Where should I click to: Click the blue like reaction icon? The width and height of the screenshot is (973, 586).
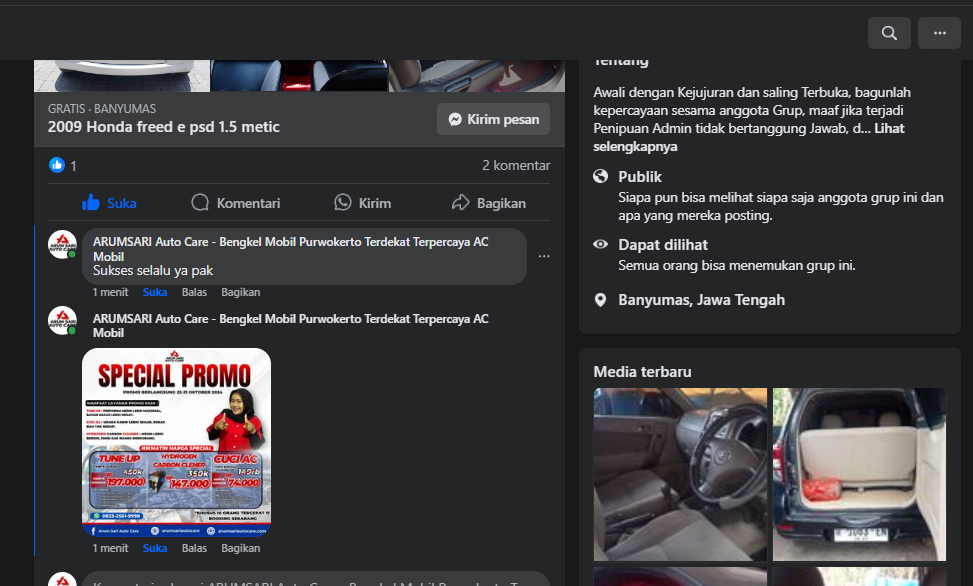[56, 165]
